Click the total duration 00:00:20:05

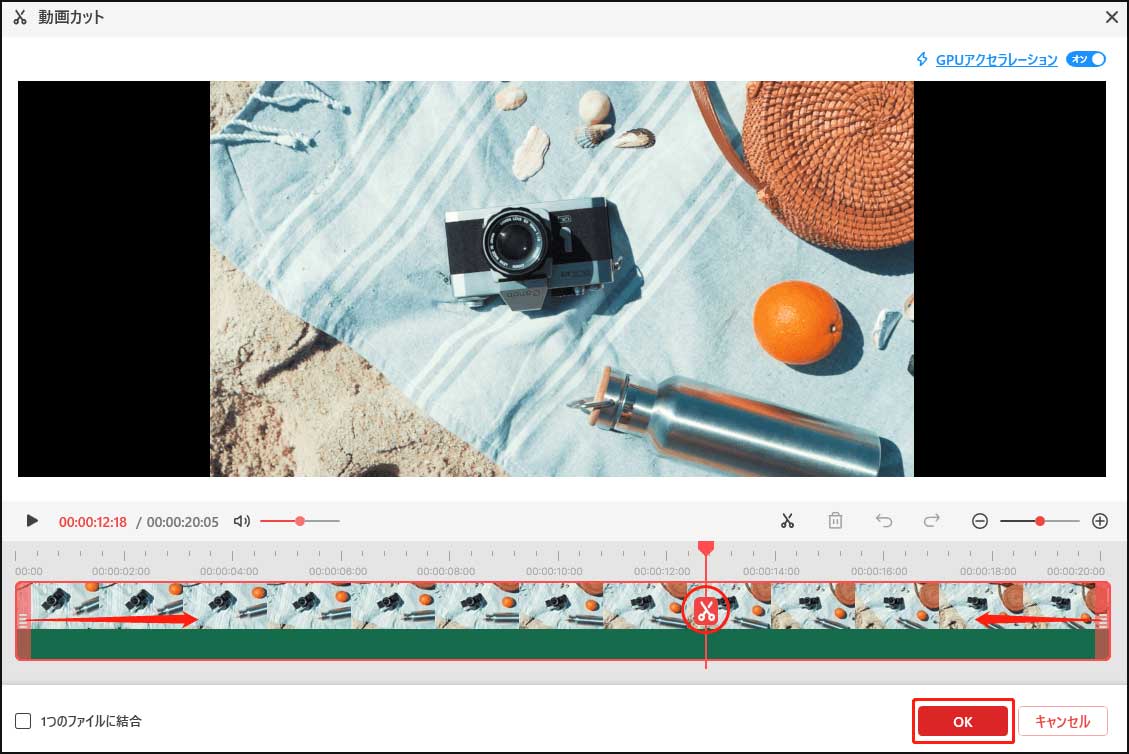[183, 522]
